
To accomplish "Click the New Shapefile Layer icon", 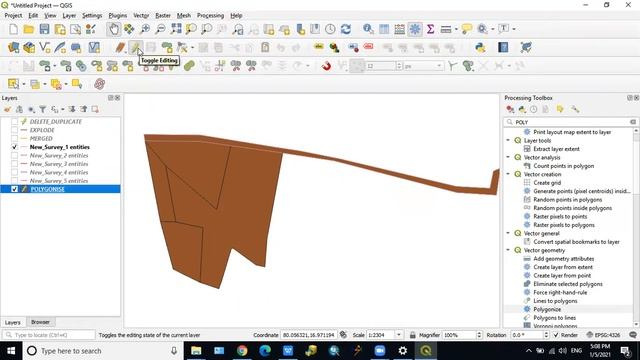I will (44, 47).
